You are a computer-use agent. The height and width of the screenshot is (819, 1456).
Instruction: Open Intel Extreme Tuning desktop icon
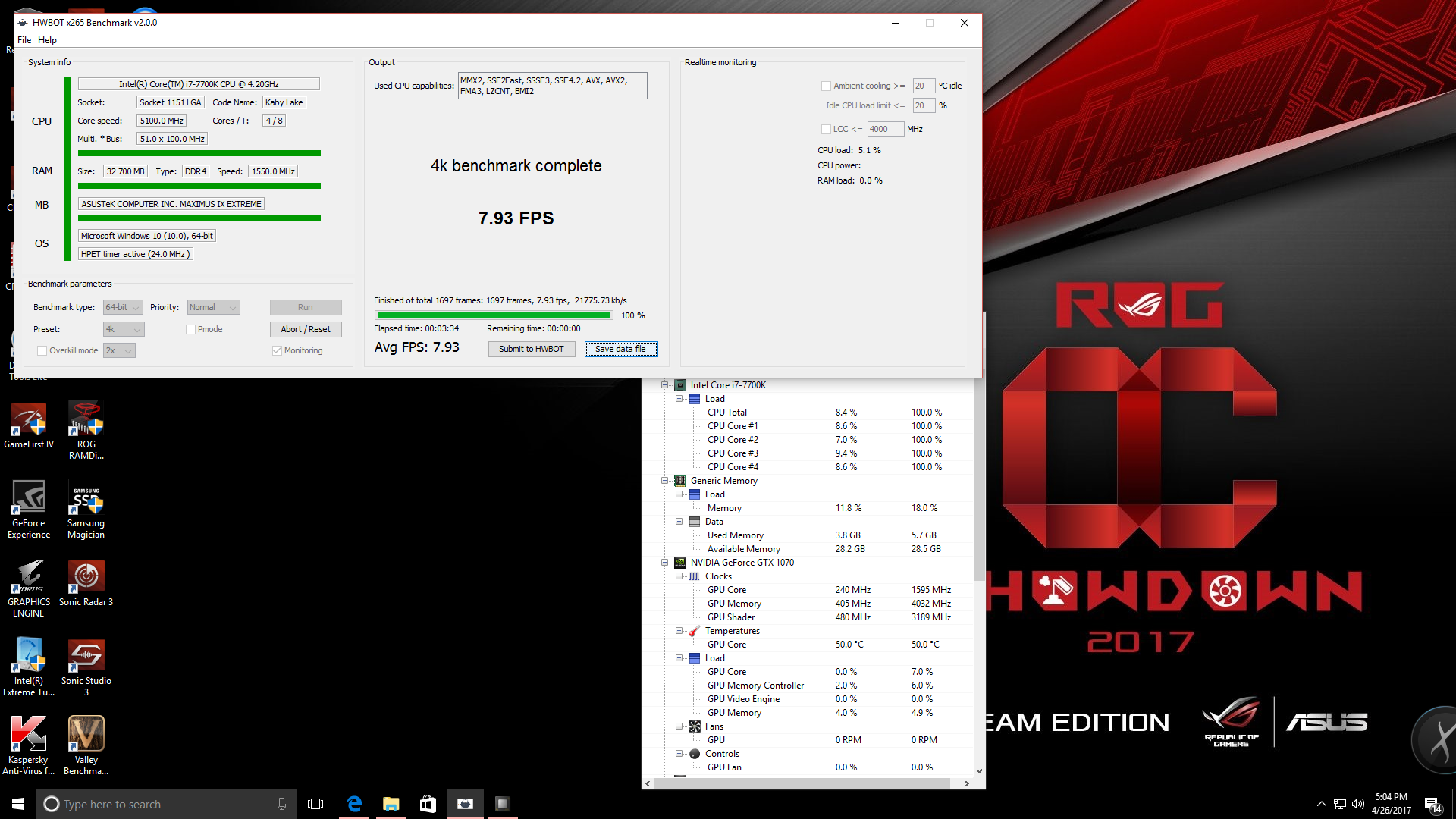tap(29, 667)
